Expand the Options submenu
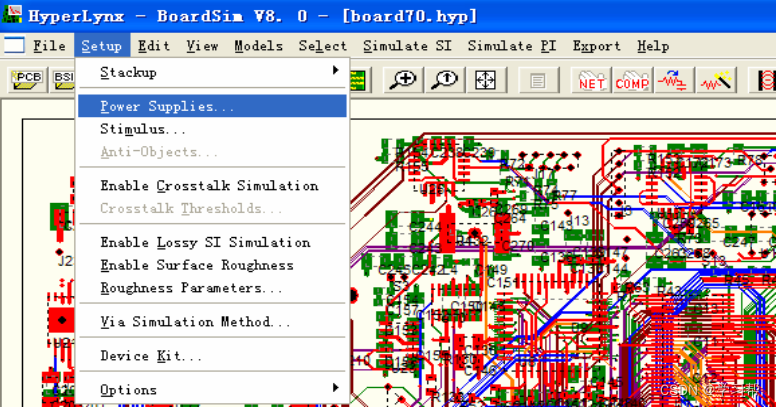The image size is (776, 407). 212,390
